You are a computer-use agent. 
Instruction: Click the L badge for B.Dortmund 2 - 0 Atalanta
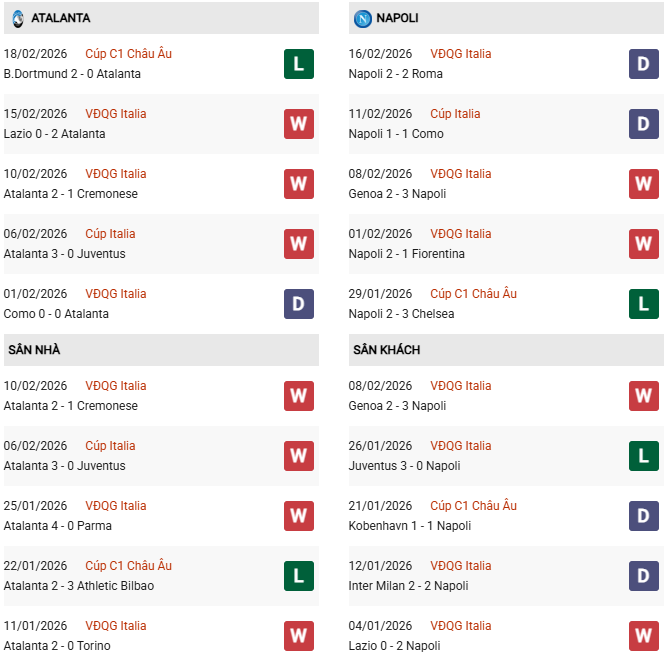click(298, 64)
